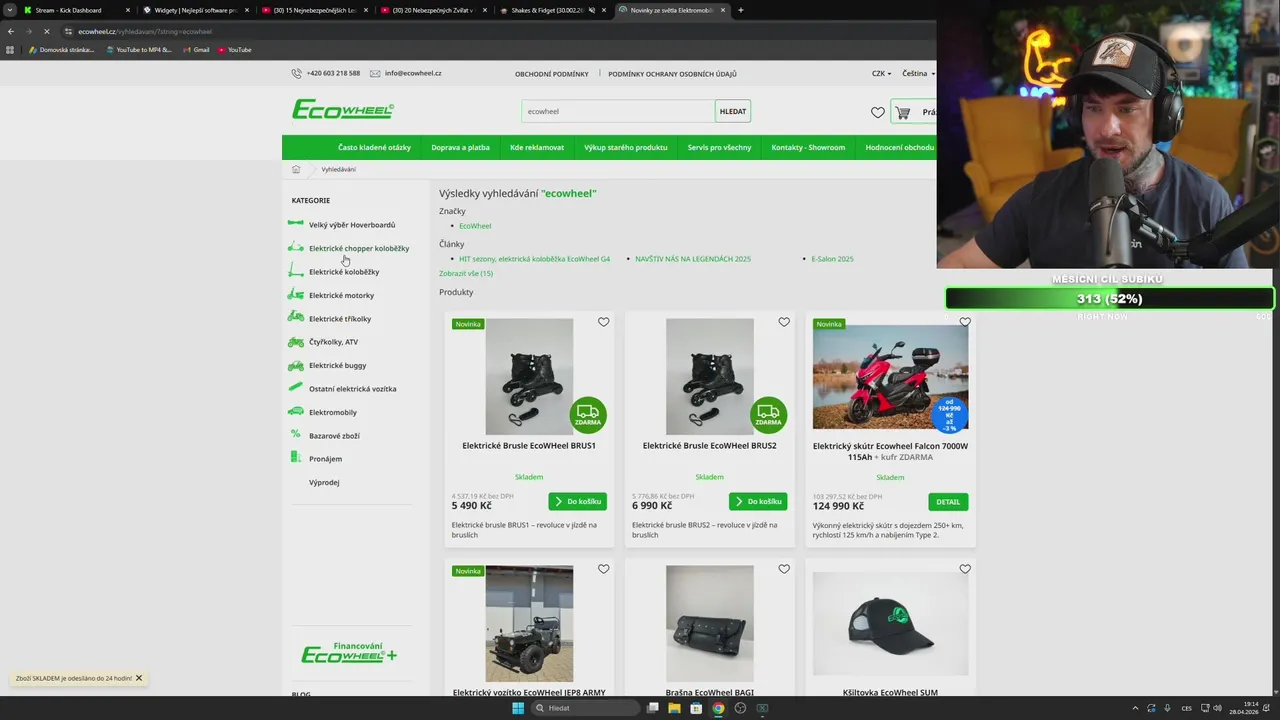1280x720 pixels.
Task: Stop page loading in Chrome toolbar
Action: (x=46, y=31)
